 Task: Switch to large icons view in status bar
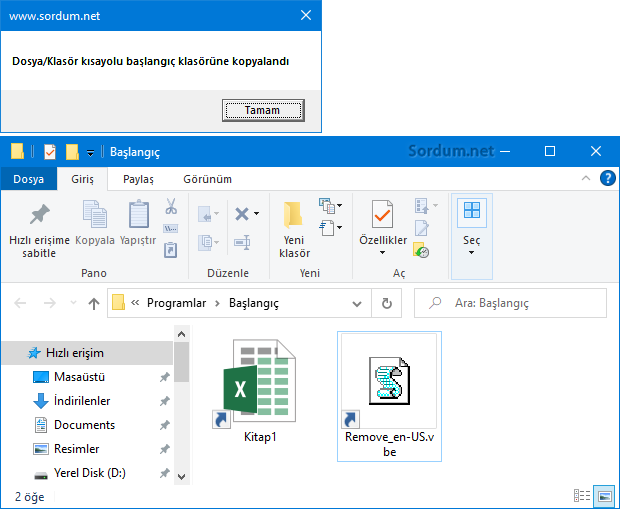(x=605, y=496)
